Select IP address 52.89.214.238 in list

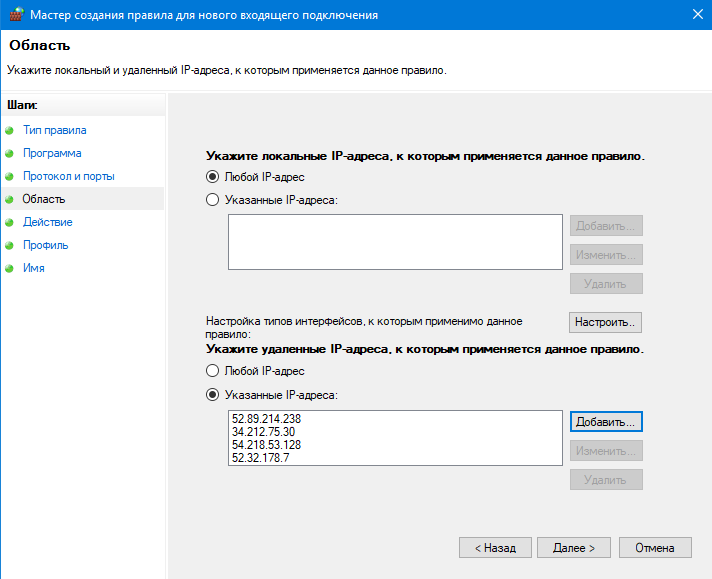tap(265, 419)
